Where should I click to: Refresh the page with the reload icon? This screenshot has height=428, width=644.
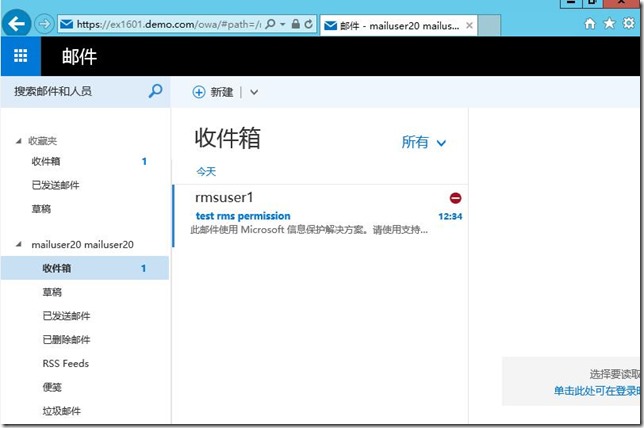pos(309,24)
